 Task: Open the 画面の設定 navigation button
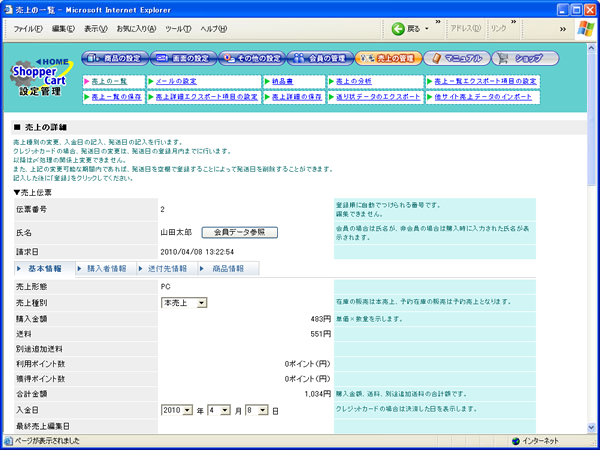click(183, 58)
